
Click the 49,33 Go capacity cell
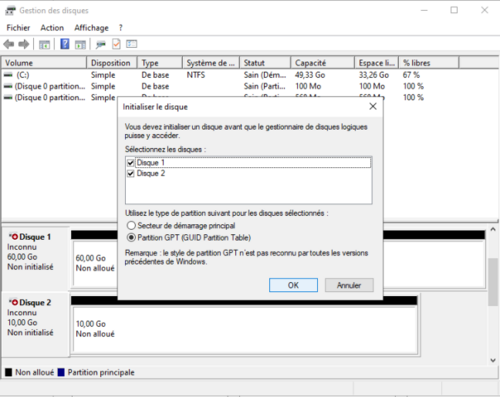point(310,75)
